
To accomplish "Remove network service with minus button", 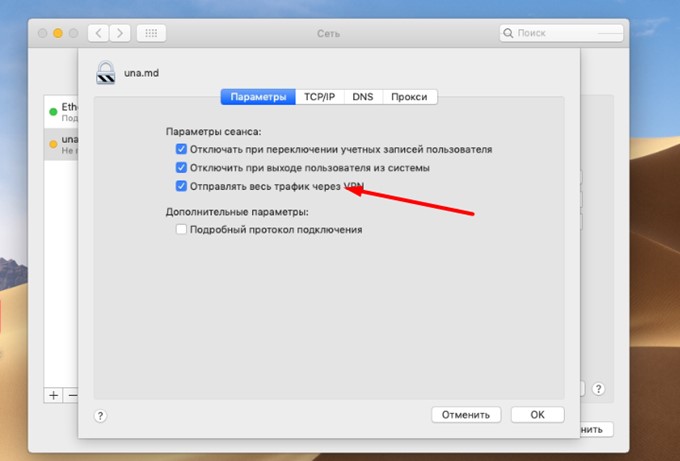I will [x=71, y=395].
